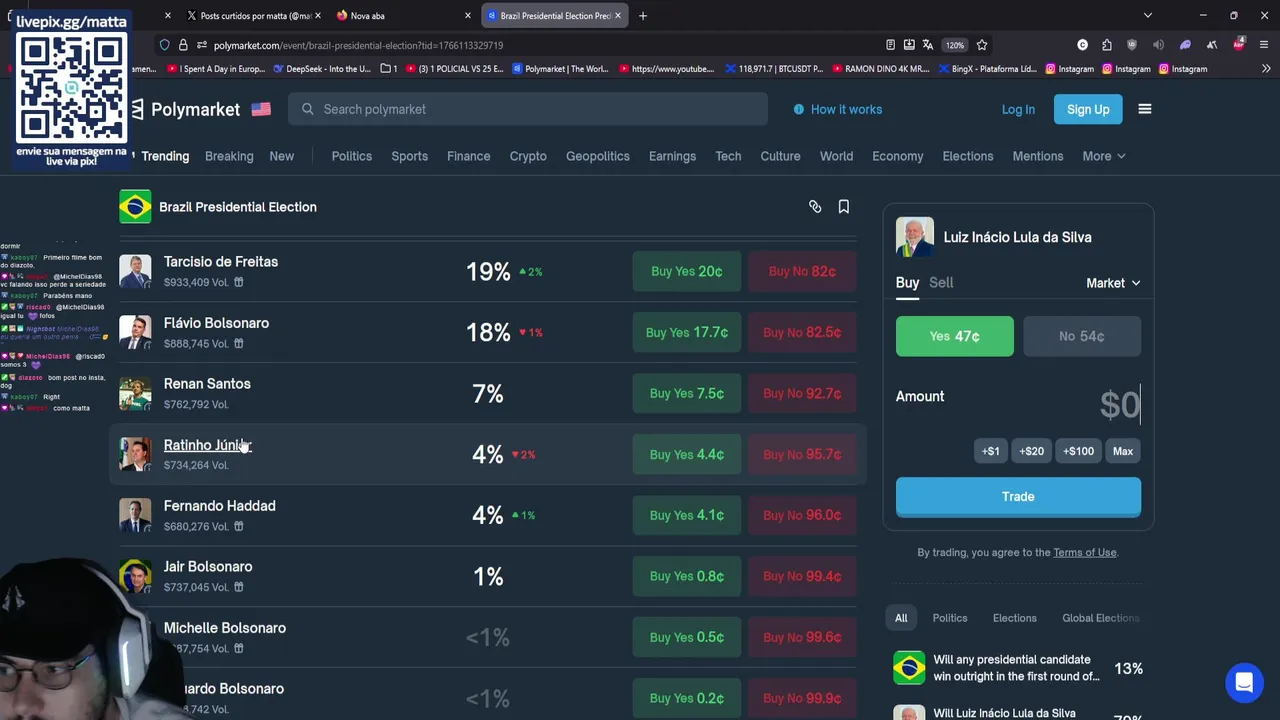Open the Sports category
Image resolution: width=1280 pixels, height=720 pixels.
coord(409,156)
